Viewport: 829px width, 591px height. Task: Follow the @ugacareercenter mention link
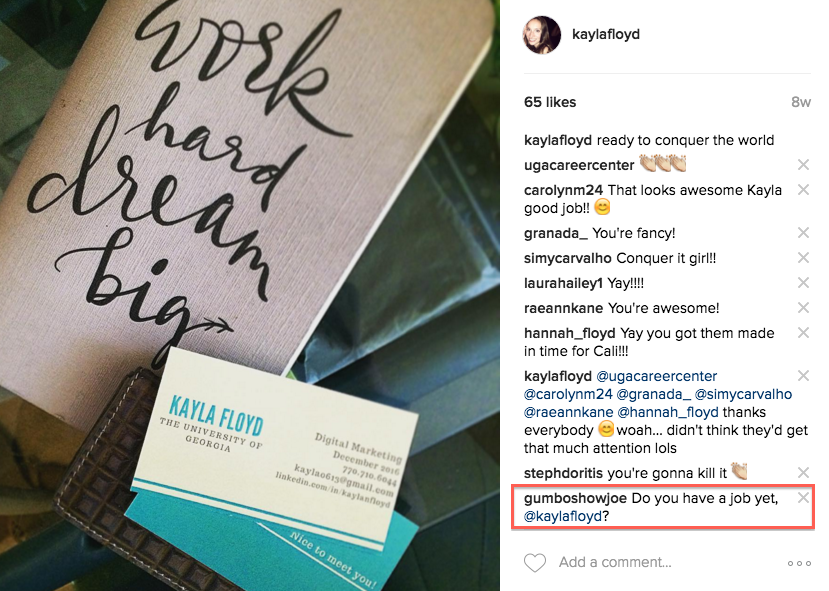click(657, 376)
